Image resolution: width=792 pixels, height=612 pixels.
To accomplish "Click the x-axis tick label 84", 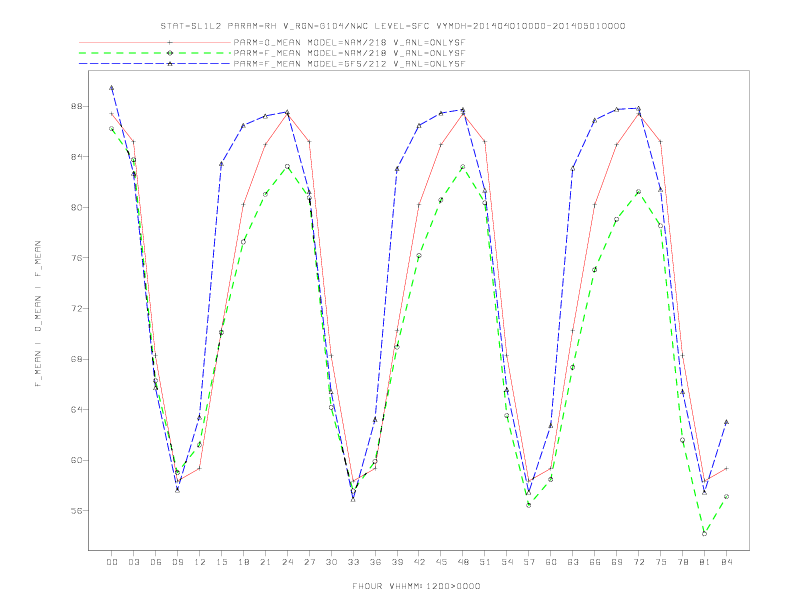I will (x=726, y=562).
